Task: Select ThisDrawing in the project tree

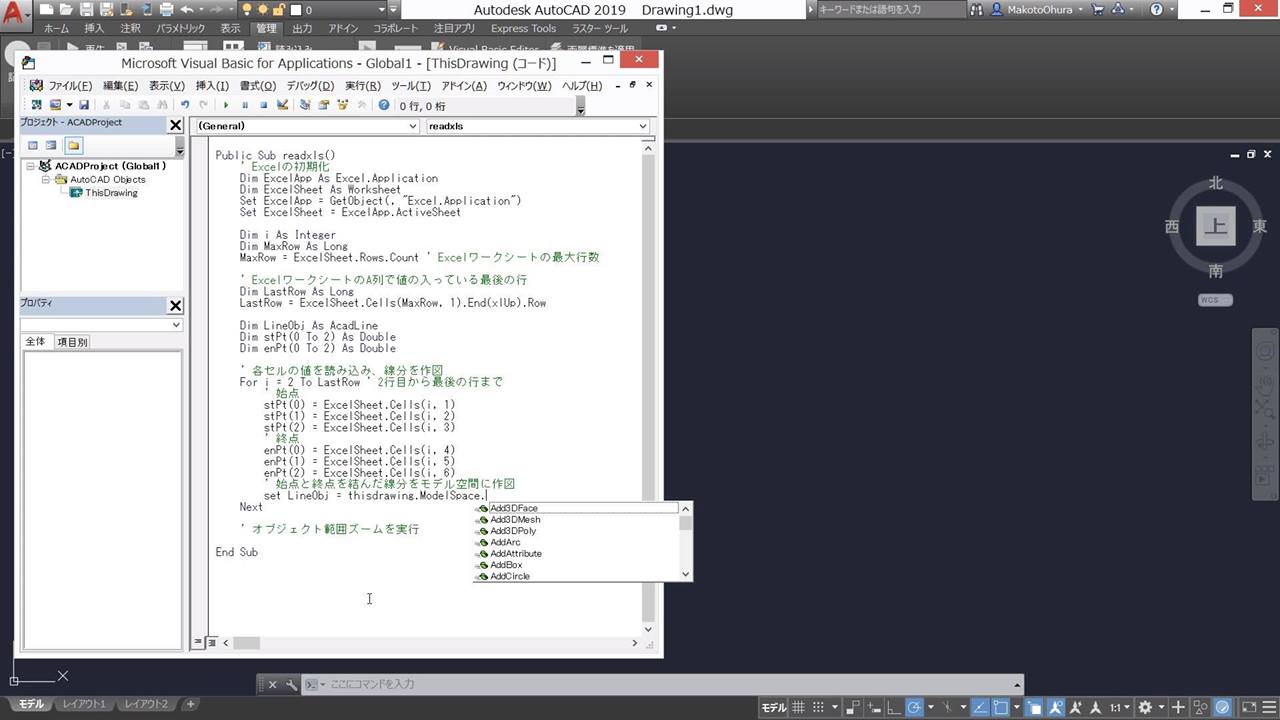Action: pos(111,193)
